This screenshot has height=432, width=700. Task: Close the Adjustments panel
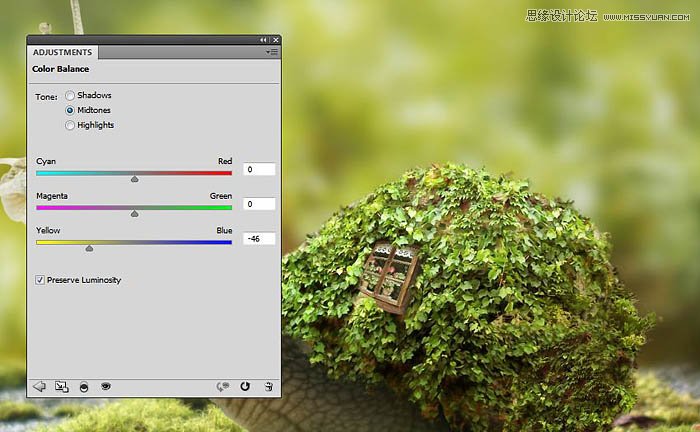pos(276,40)
